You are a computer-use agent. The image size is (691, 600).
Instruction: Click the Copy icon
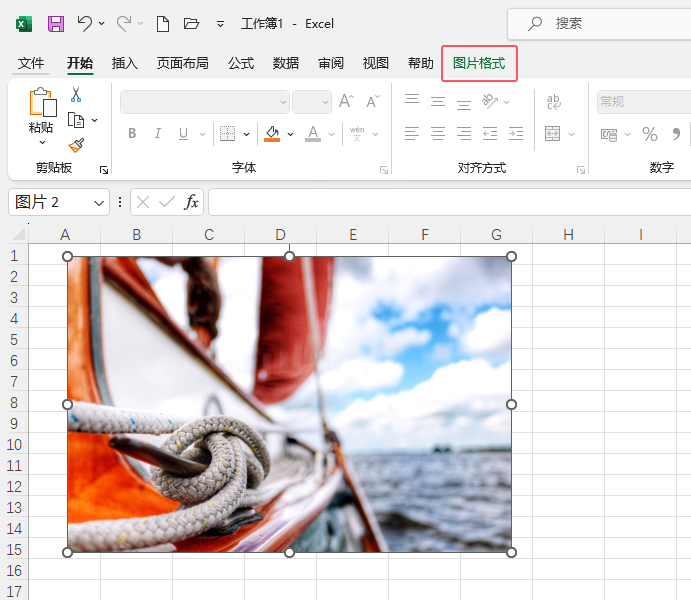(76, 120)
